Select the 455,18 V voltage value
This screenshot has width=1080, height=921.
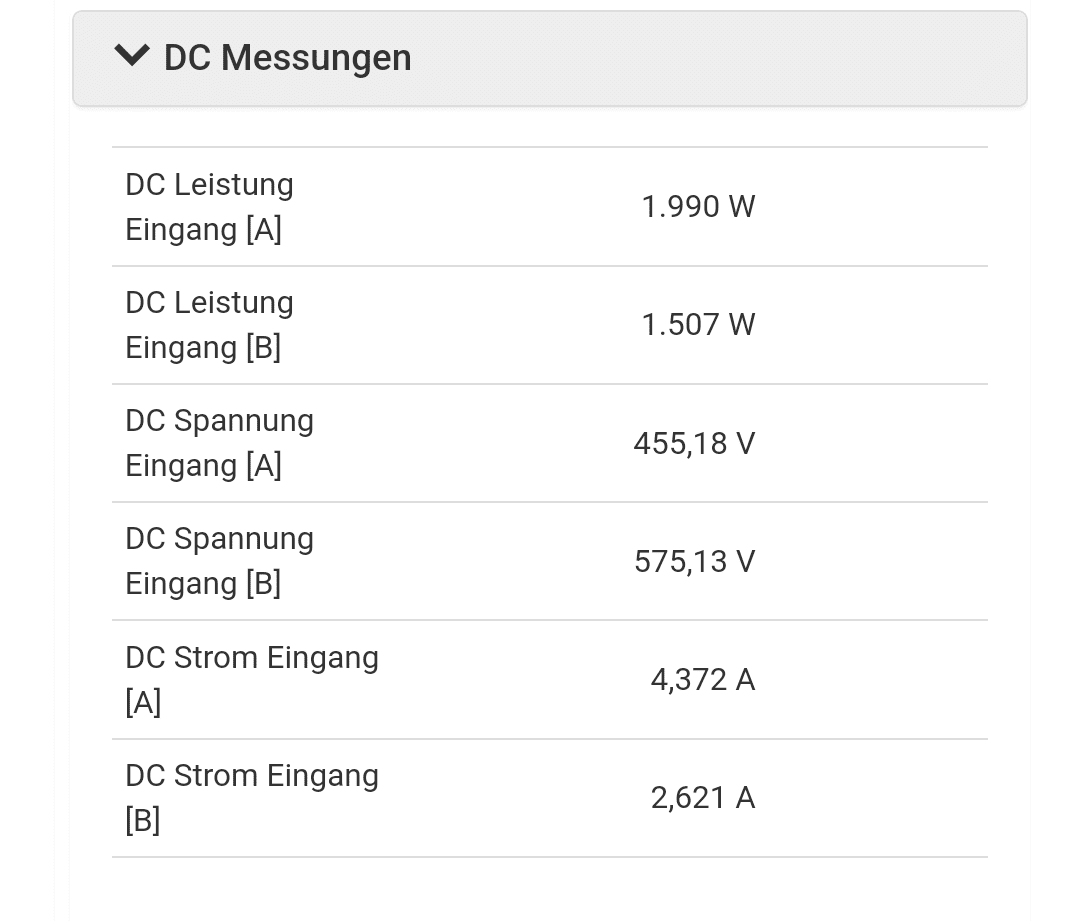pyautogui.click(x=694, y=444)
